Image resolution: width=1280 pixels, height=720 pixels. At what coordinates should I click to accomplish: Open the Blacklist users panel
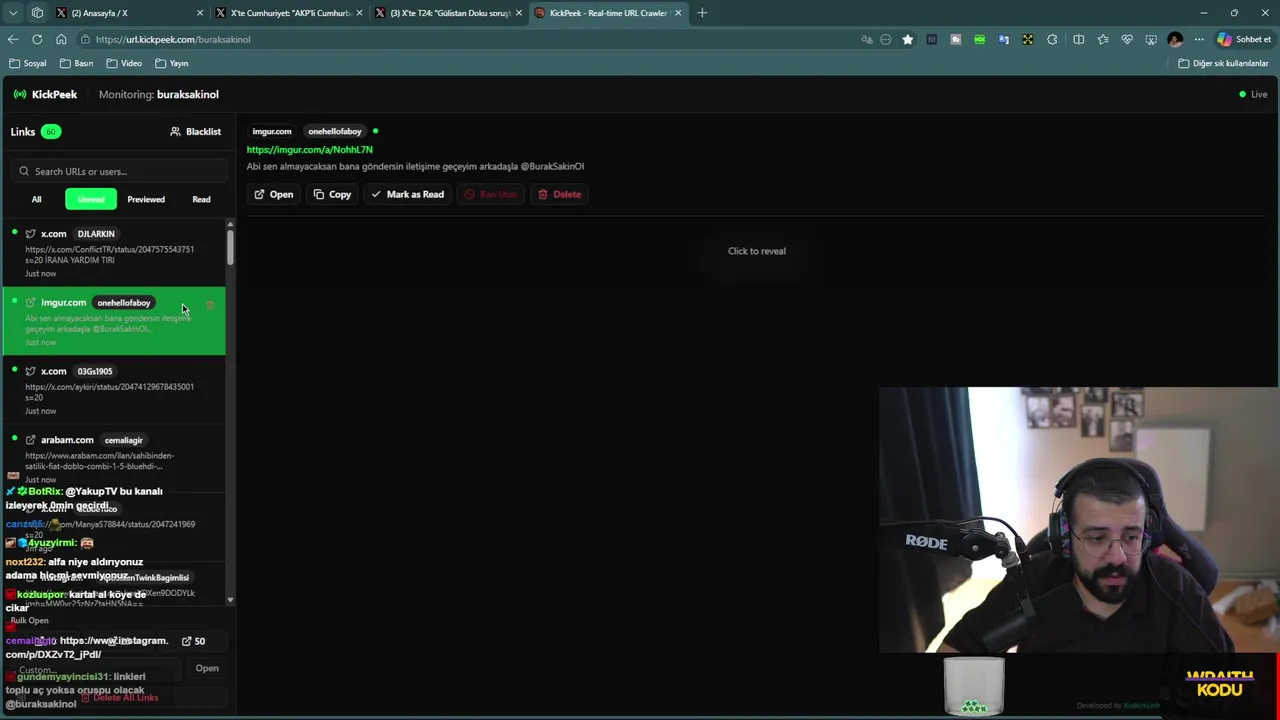(195, 131)
